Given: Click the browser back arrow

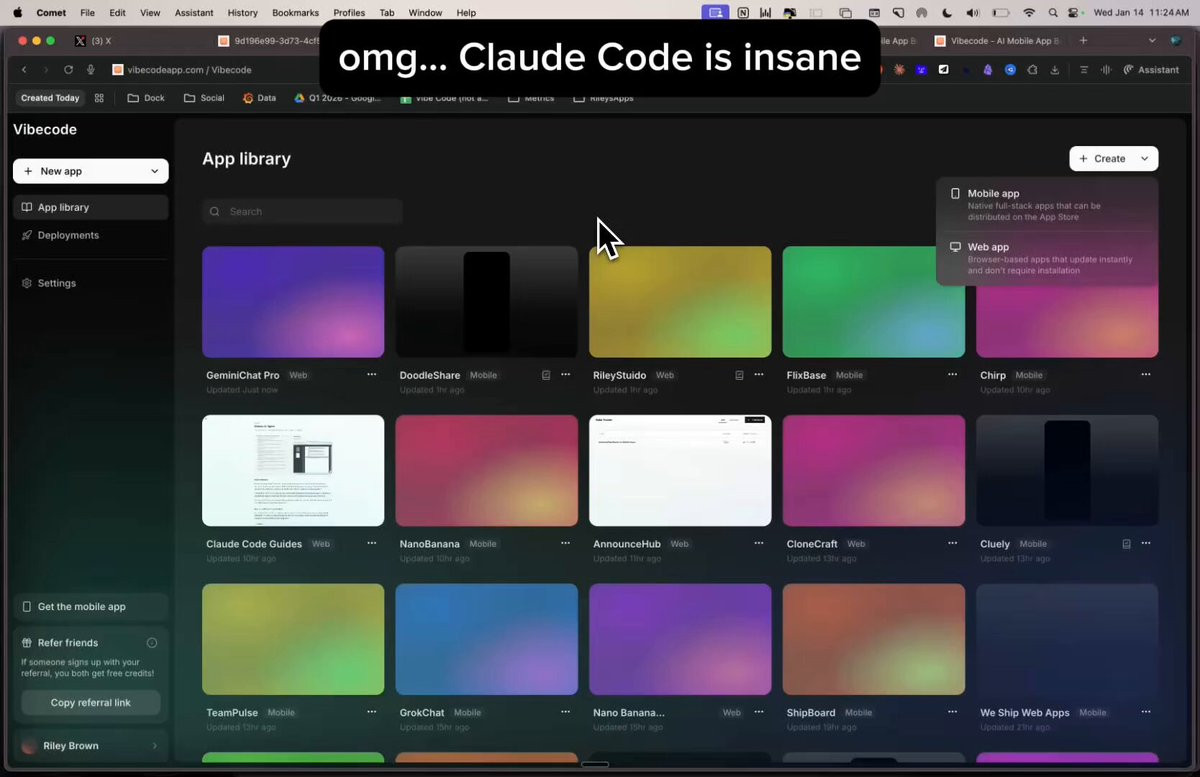Looking at the screenshot, I should 24,70.
